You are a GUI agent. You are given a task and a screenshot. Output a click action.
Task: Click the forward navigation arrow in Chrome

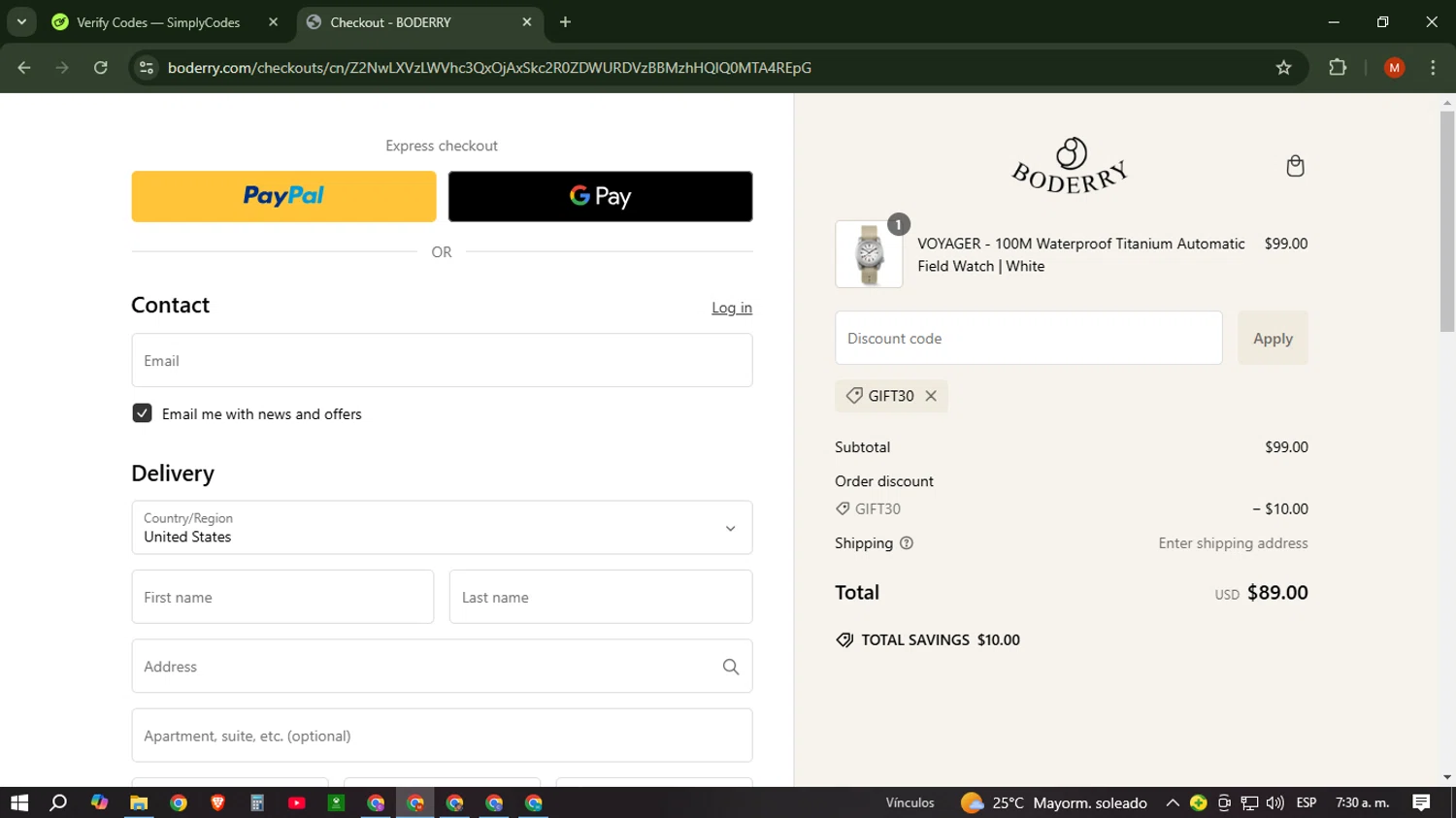[62, 68]
